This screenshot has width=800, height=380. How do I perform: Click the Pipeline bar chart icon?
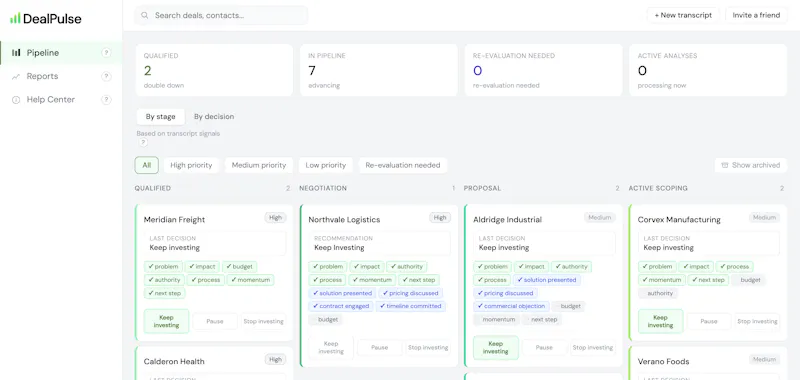[x=16, y=53]
